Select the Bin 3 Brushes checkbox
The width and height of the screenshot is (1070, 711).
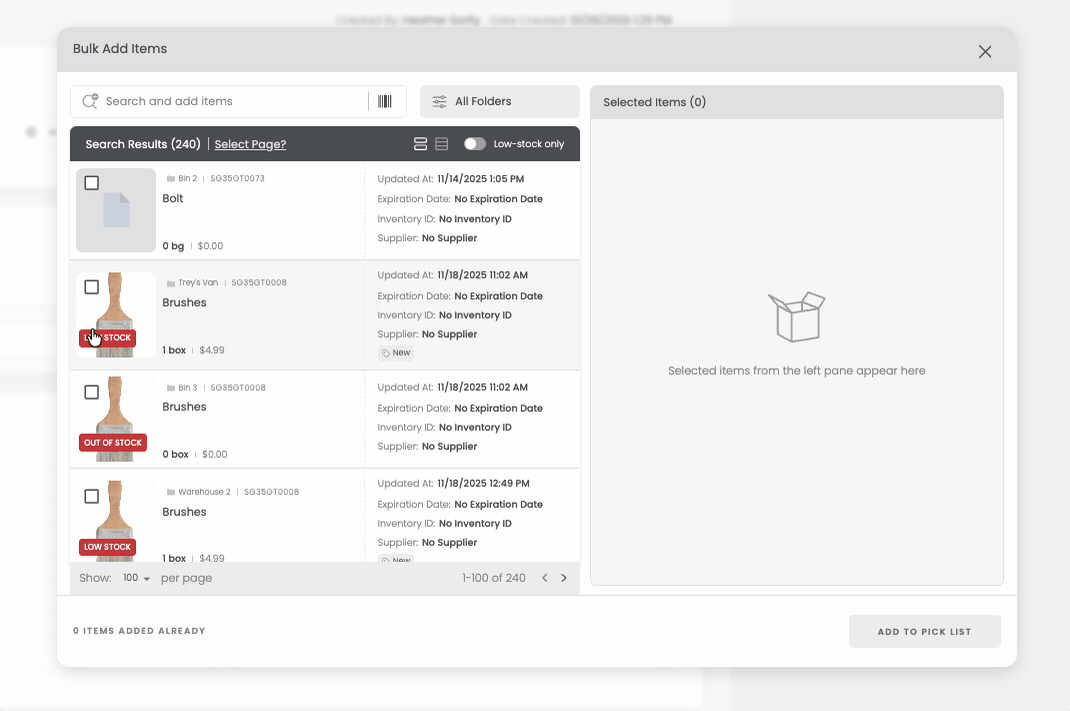92,392
